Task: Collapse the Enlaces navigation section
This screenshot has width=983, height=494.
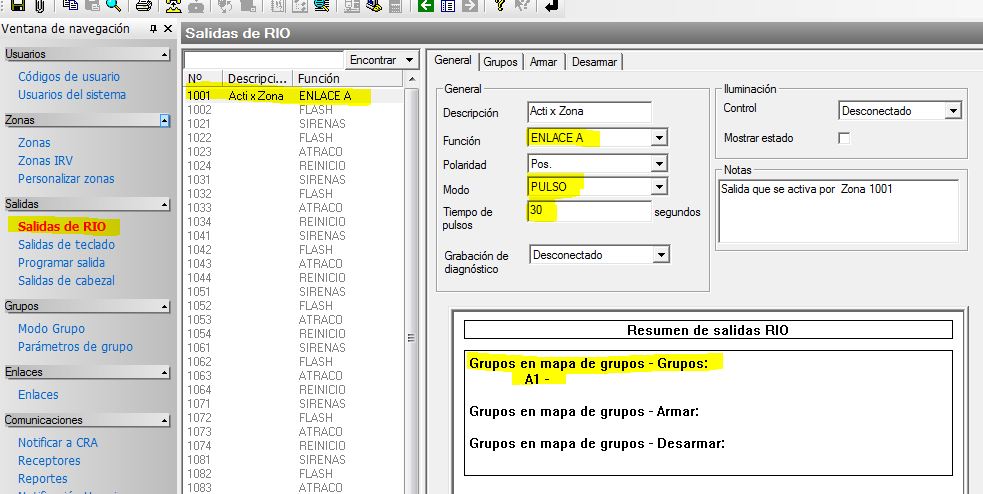Action: 164,372
